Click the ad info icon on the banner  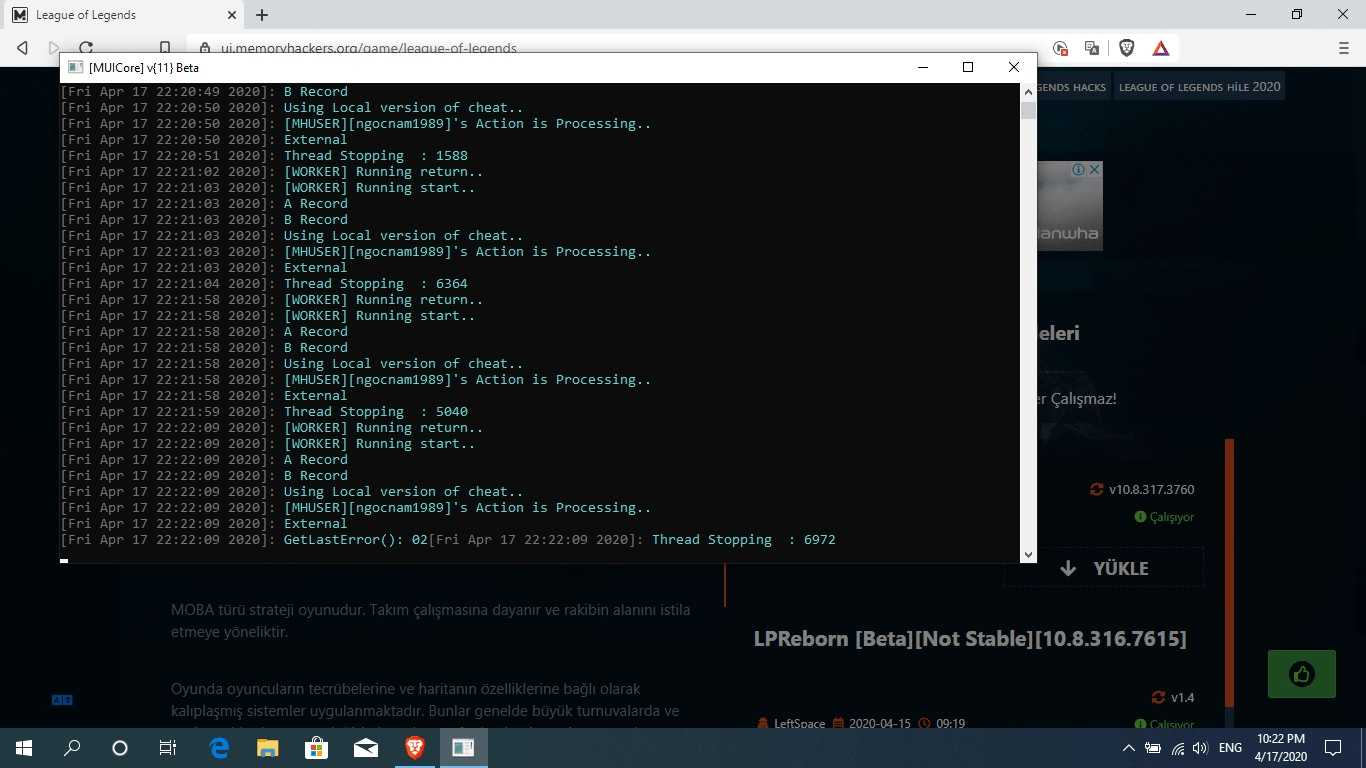click(x=1079, y=170)
